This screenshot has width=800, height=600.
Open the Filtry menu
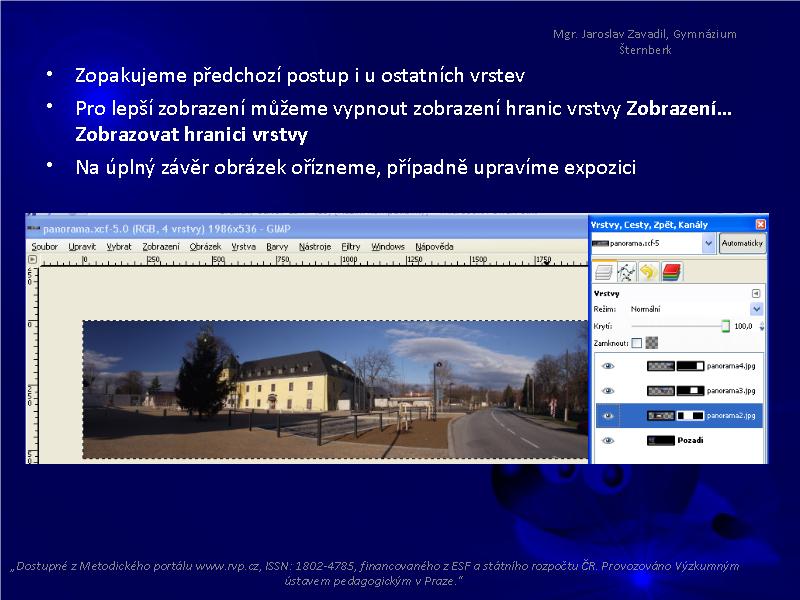[x=351, y=246]
